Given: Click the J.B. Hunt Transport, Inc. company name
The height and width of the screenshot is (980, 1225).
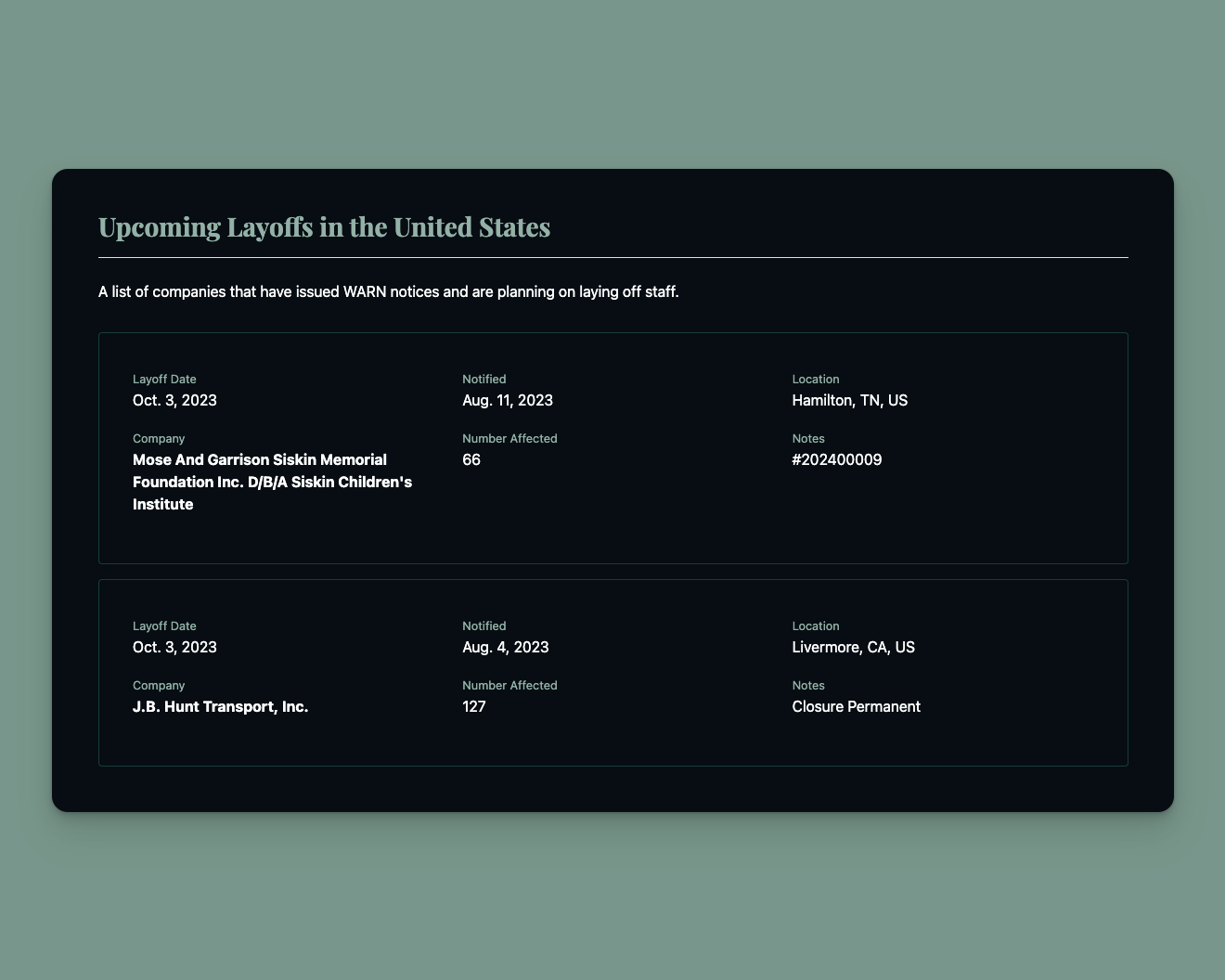Looking at the screenshot, I should [221, 706].
